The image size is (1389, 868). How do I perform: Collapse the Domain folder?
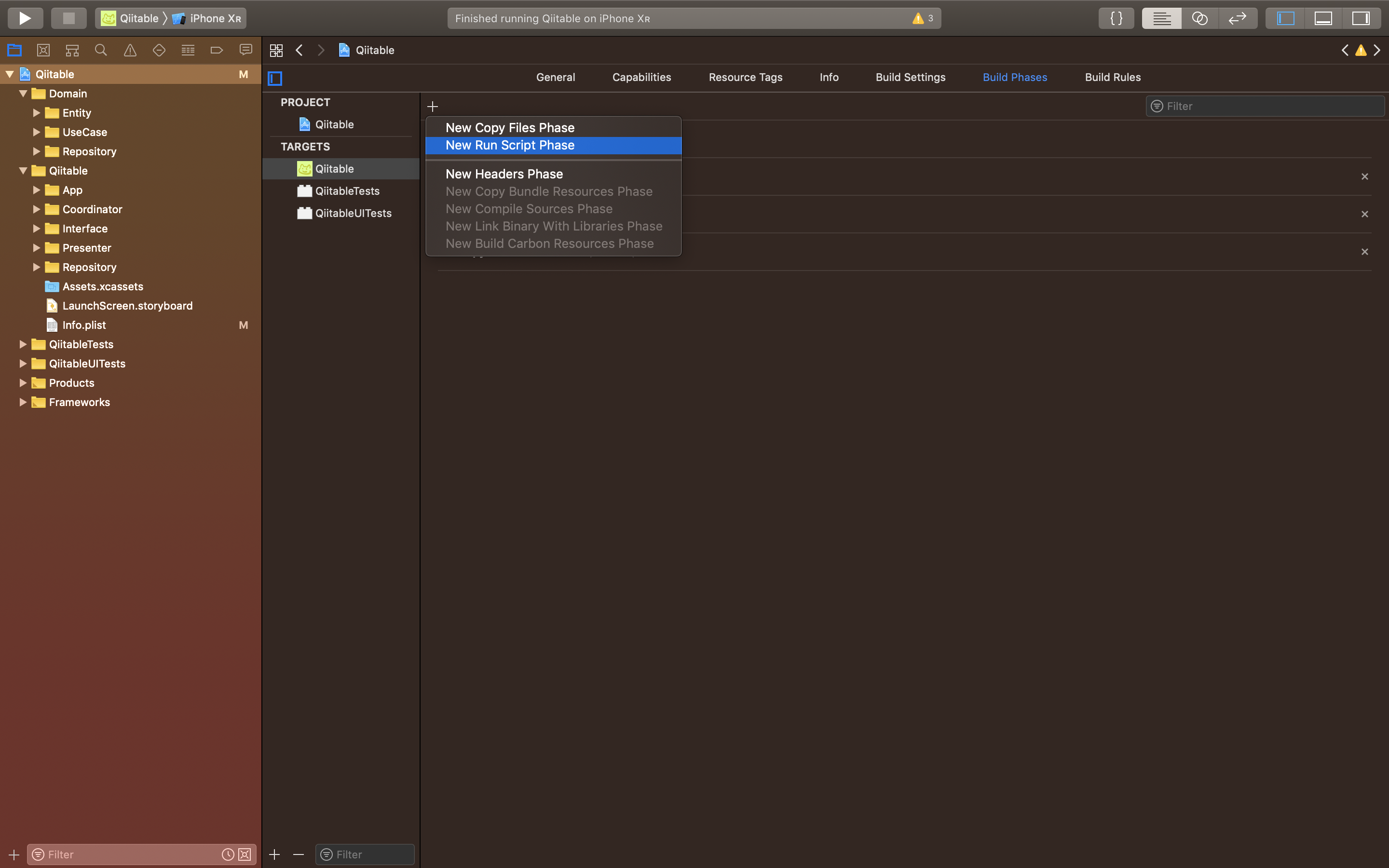23,94
